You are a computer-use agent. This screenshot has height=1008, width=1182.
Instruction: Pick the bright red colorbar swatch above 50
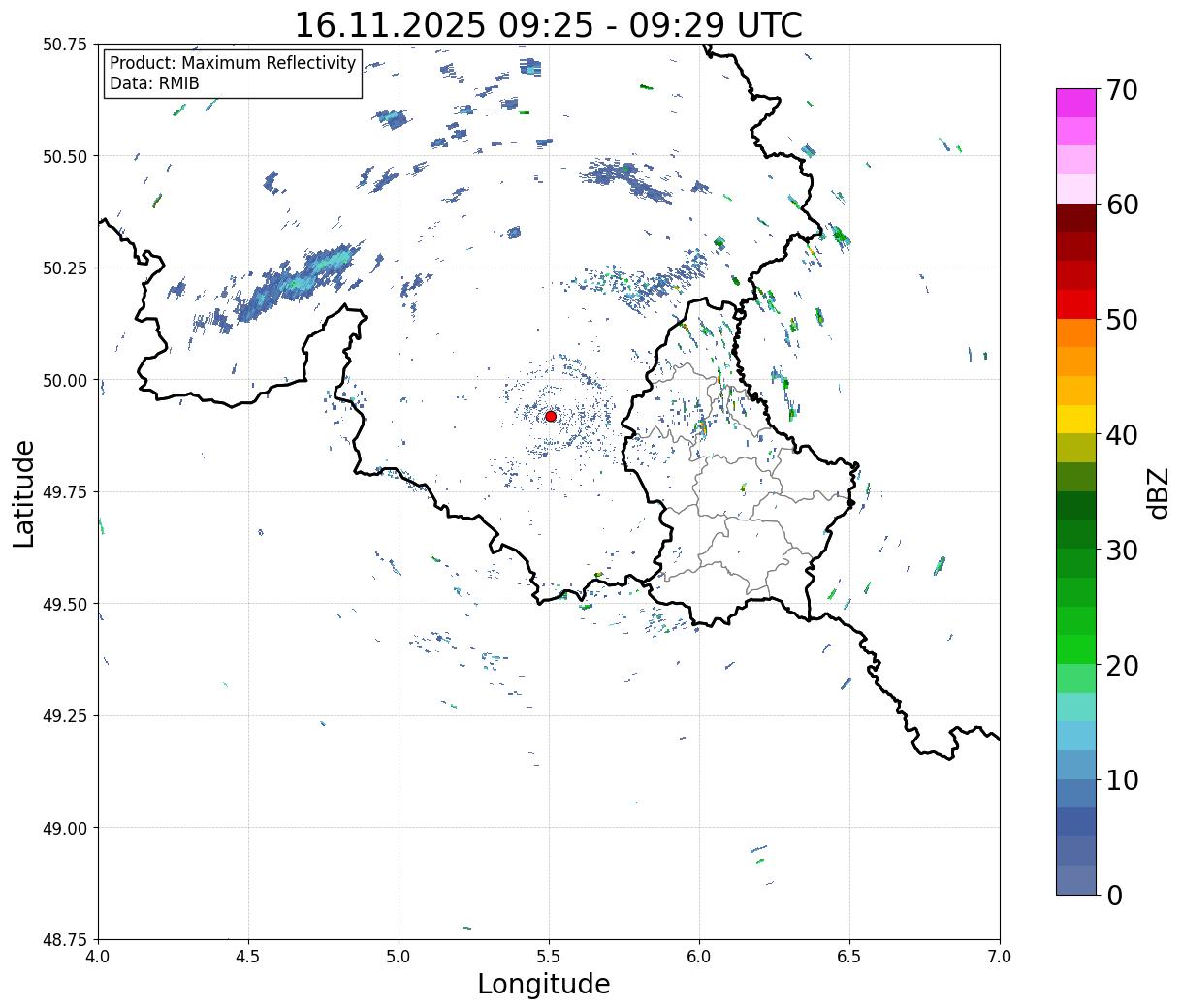coord(1076,304)
